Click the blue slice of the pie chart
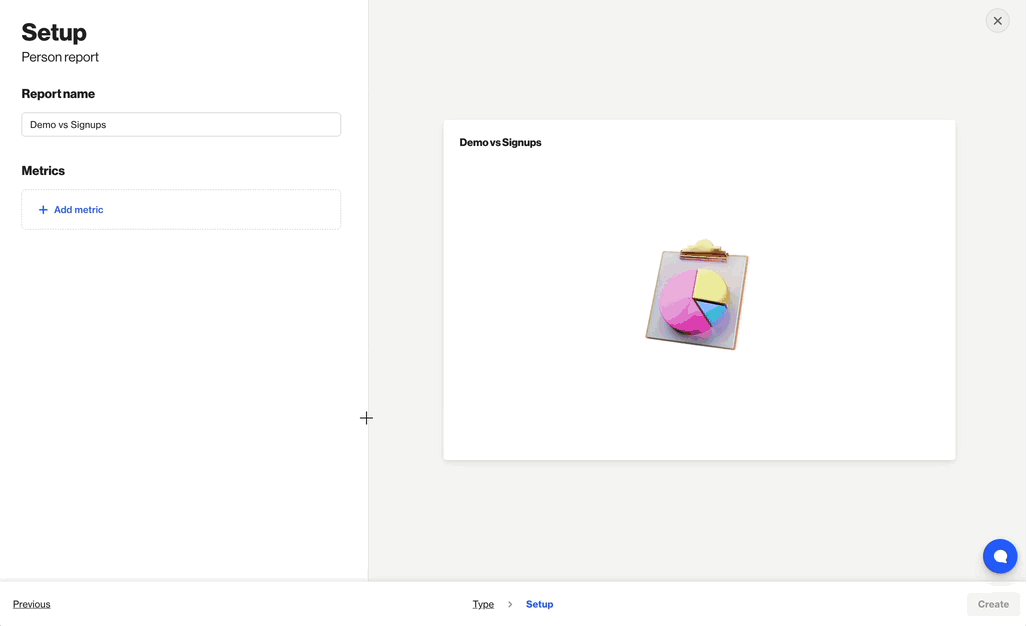Screen dimensions: 1027x626 (714, 312)
